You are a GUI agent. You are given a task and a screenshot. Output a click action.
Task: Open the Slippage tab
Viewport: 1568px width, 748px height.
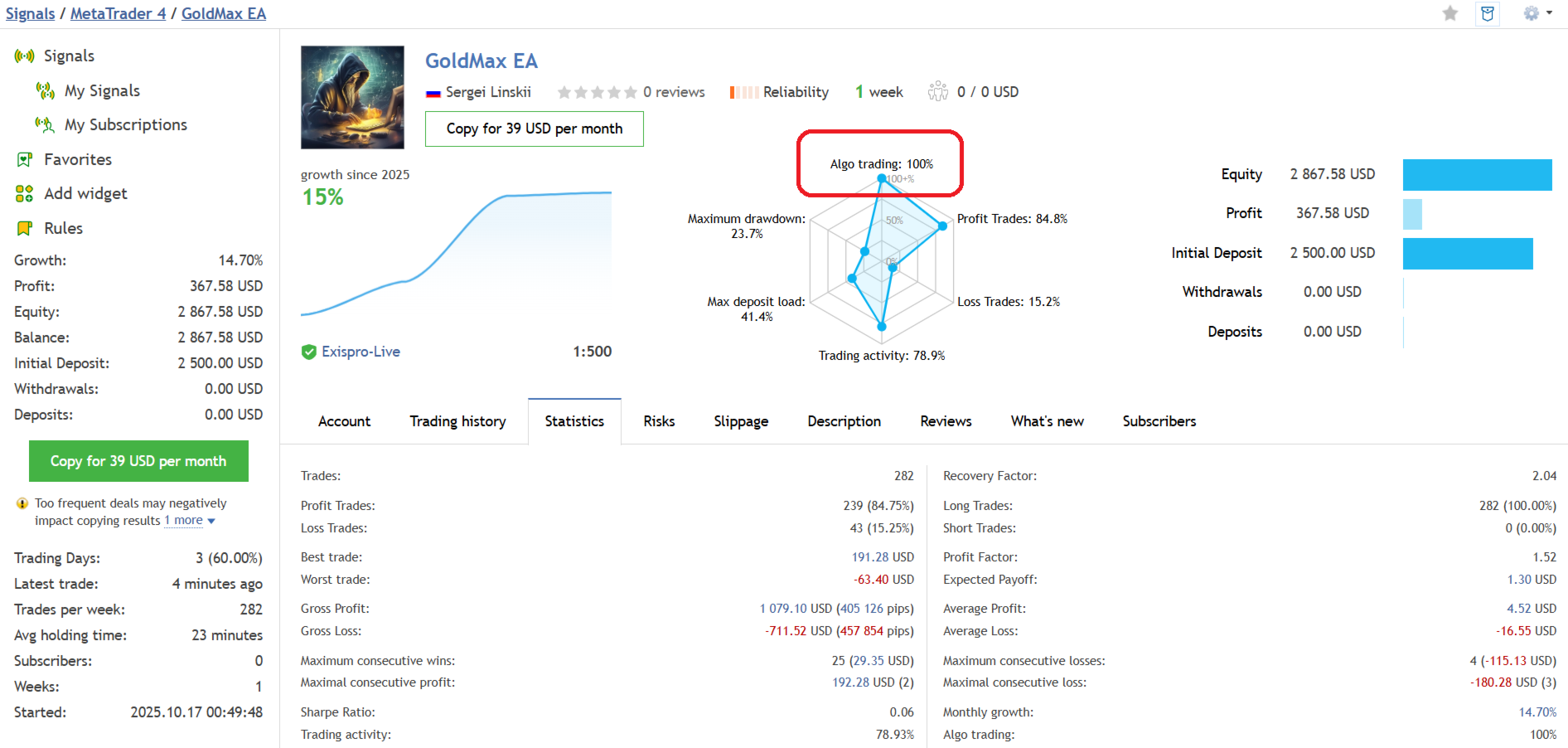(741, 421)
